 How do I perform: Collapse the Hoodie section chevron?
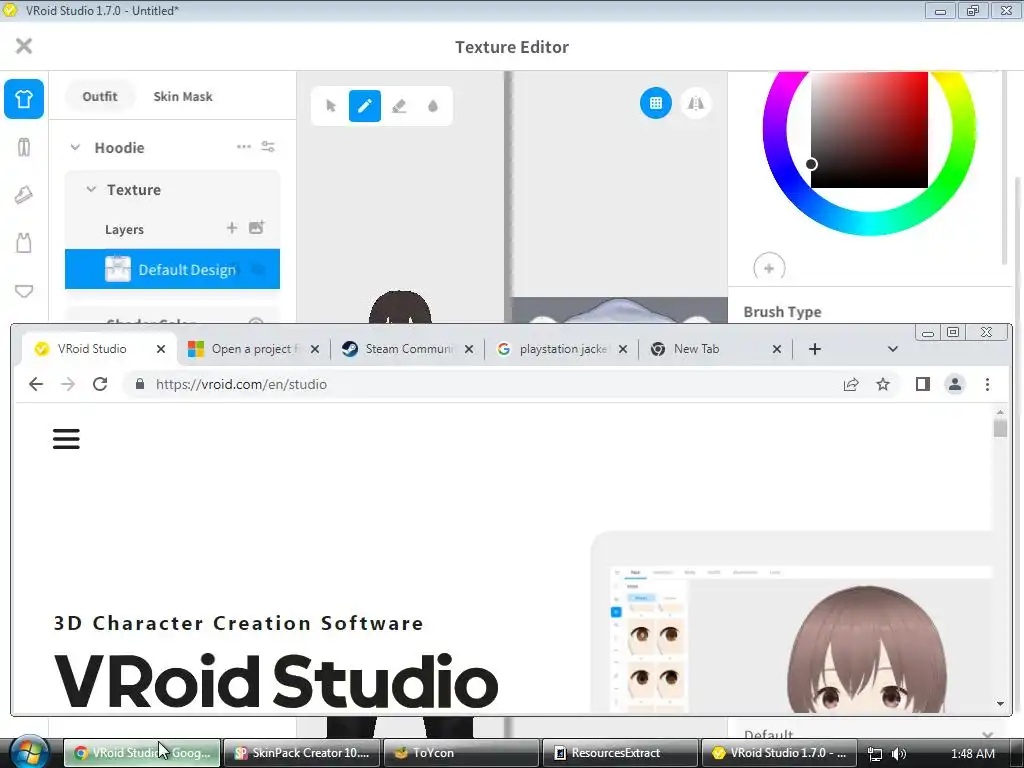(x=75, y=148)
